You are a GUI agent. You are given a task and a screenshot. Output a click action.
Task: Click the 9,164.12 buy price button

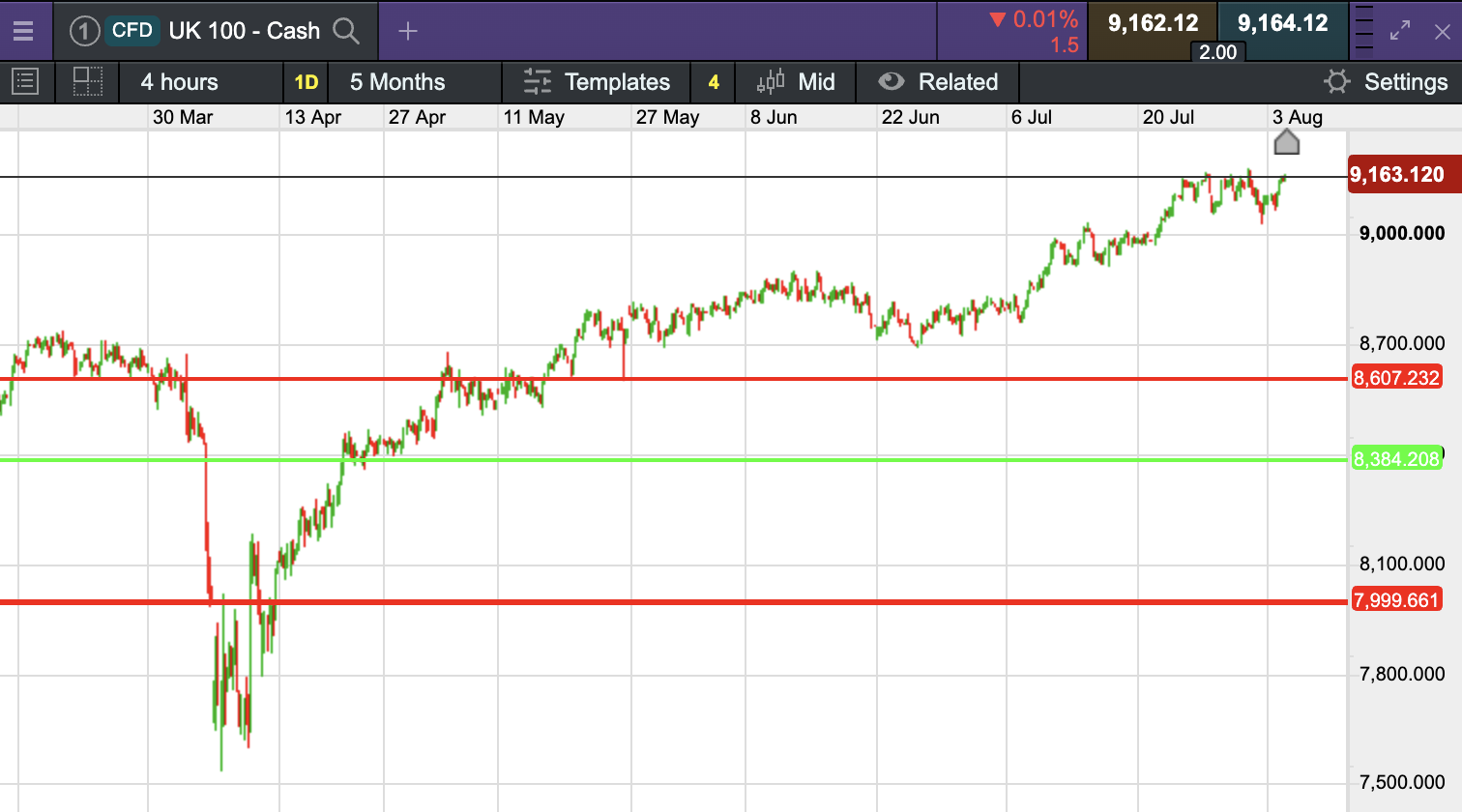coord(1282,23)
